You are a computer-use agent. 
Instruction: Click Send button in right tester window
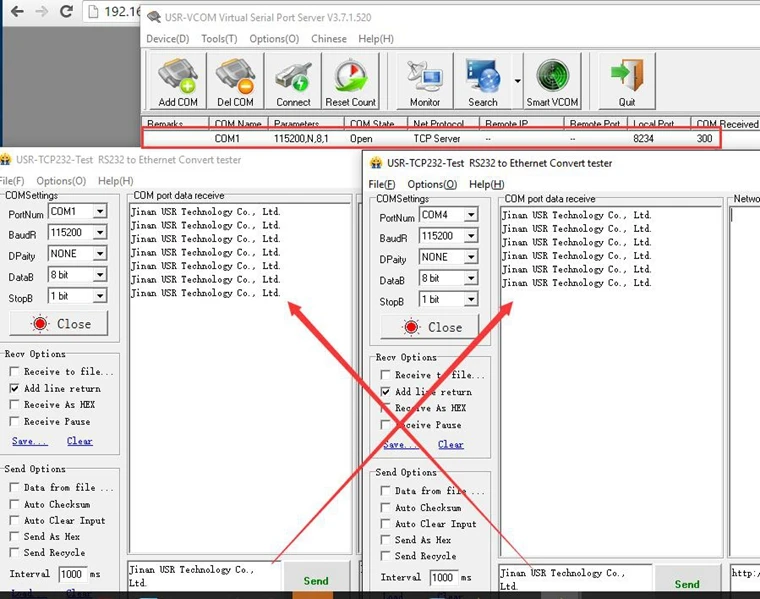tap(687, 579)
